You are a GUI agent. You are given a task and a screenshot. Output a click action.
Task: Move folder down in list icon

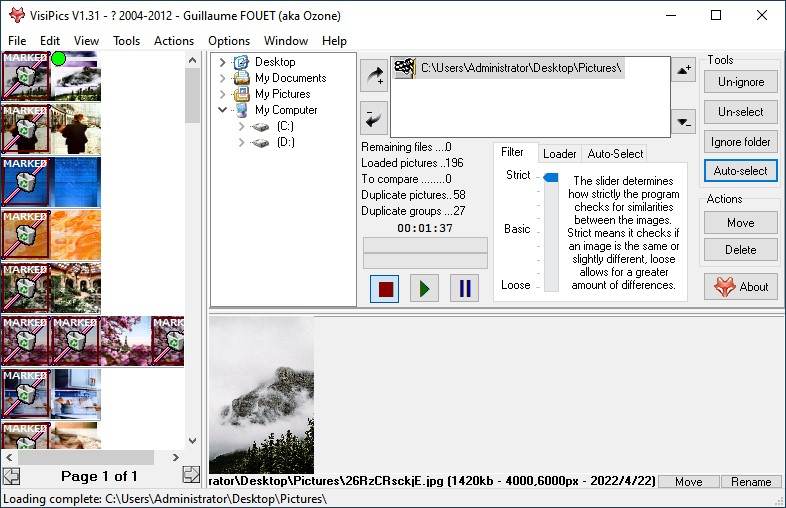(684, 122)
